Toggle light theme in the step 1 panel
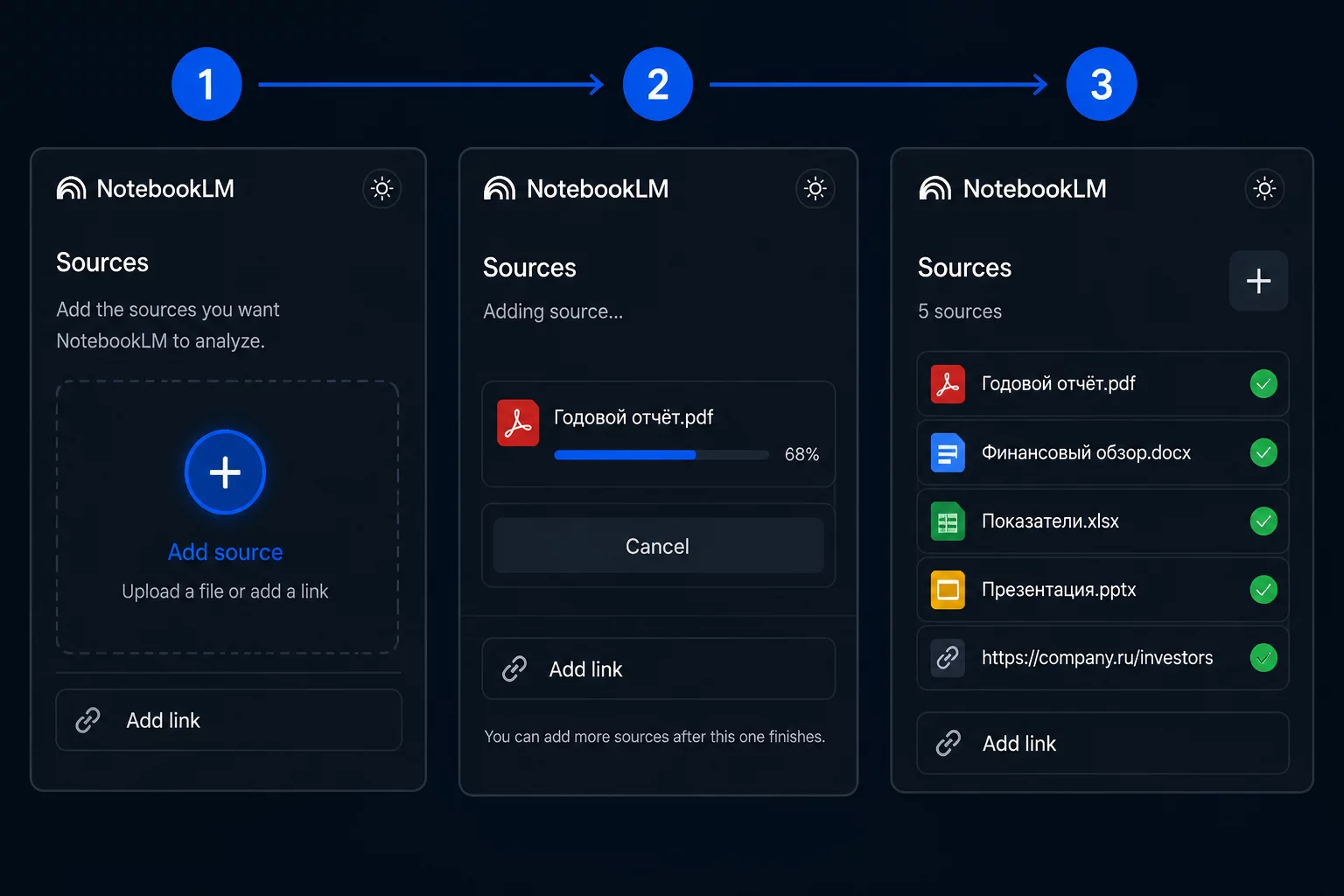Screen dimensions: 1344x896 point(382,188)
